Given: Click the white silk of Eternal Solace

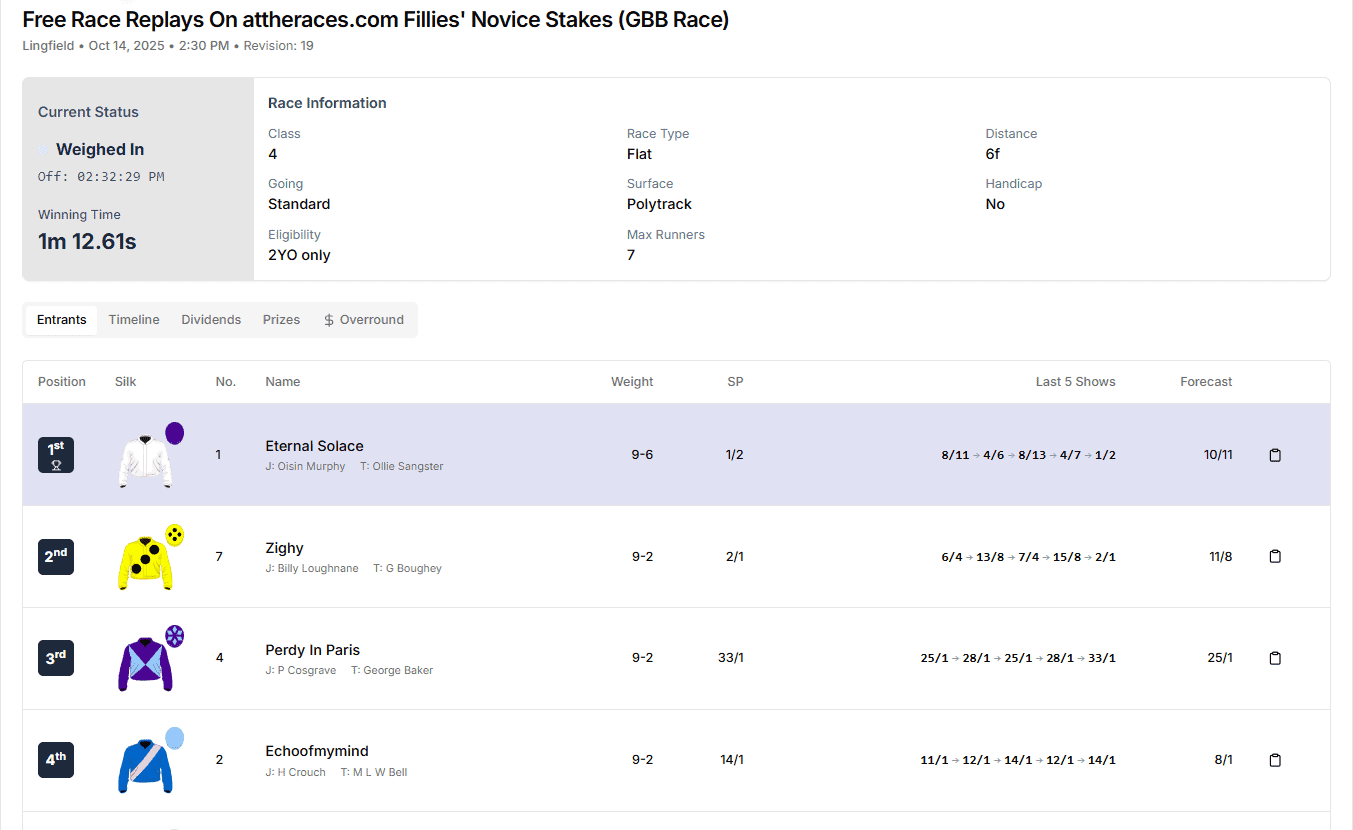Looking at the screenshot, I should (x=147, y=459).
